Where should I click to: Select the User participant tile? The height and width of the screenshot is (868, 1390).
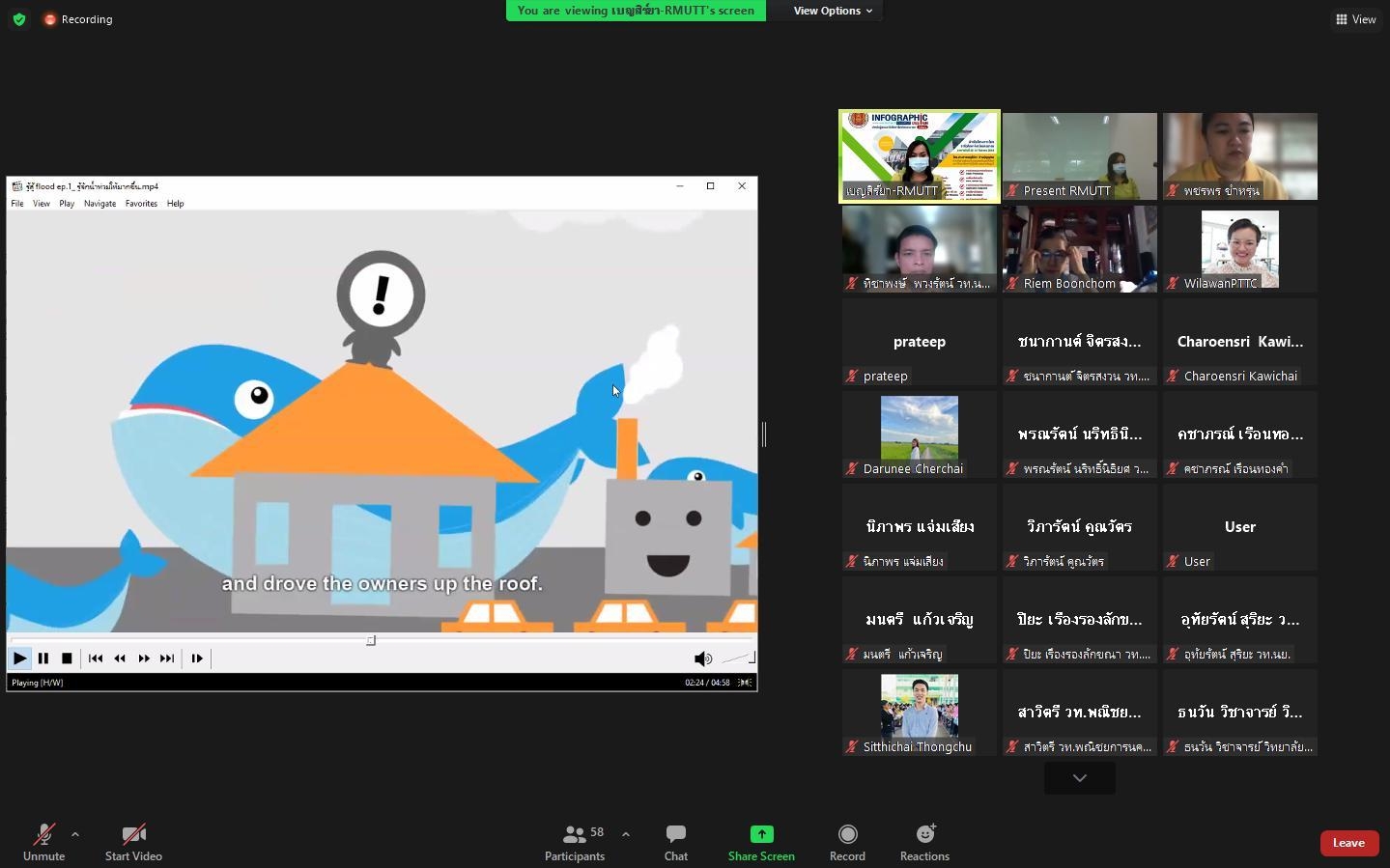click(x=1240, y=527)
